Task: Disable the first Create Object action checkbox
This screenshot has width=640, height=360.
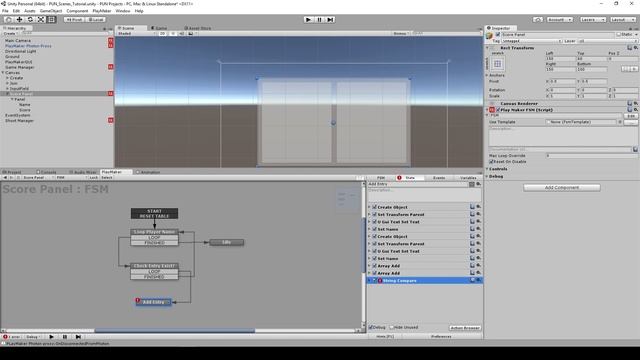Action: tap(375, 207)
